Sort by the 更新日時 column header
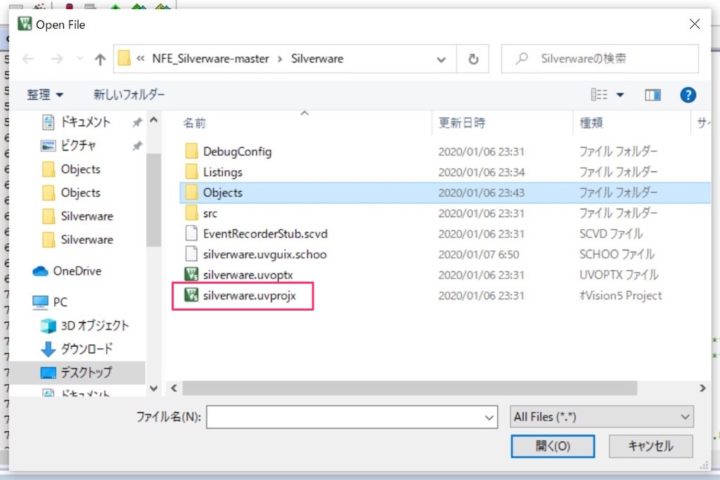The height and width of the screenshot is (480, 720). click(x=461, y=123)
